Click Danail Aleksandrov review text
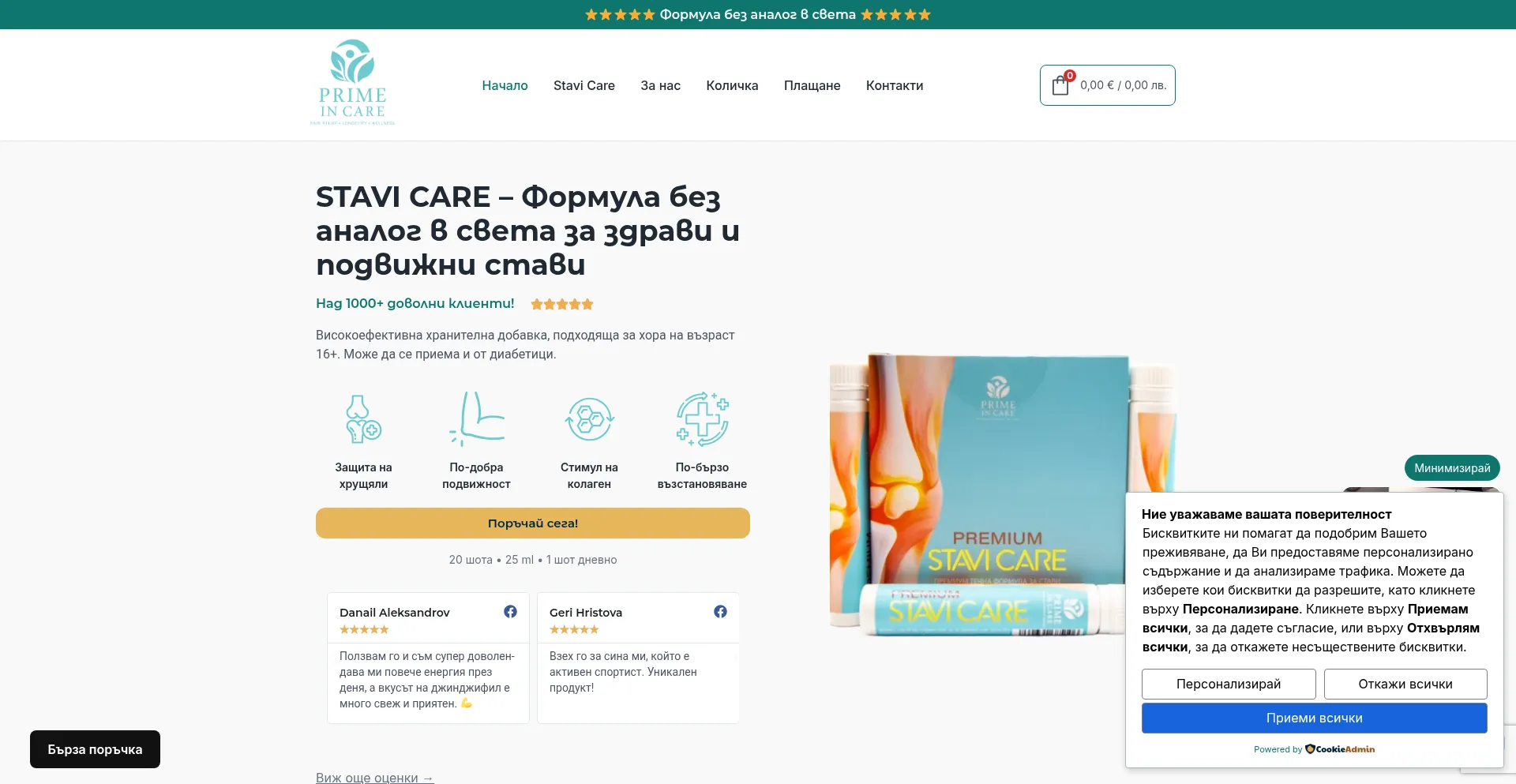 (x=427, y=680)
